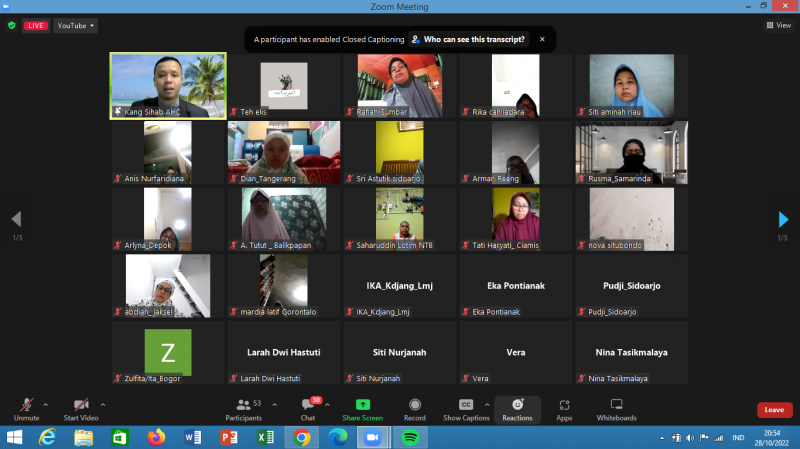Expand the YouTube live stream dropdown

click(76, 25)
